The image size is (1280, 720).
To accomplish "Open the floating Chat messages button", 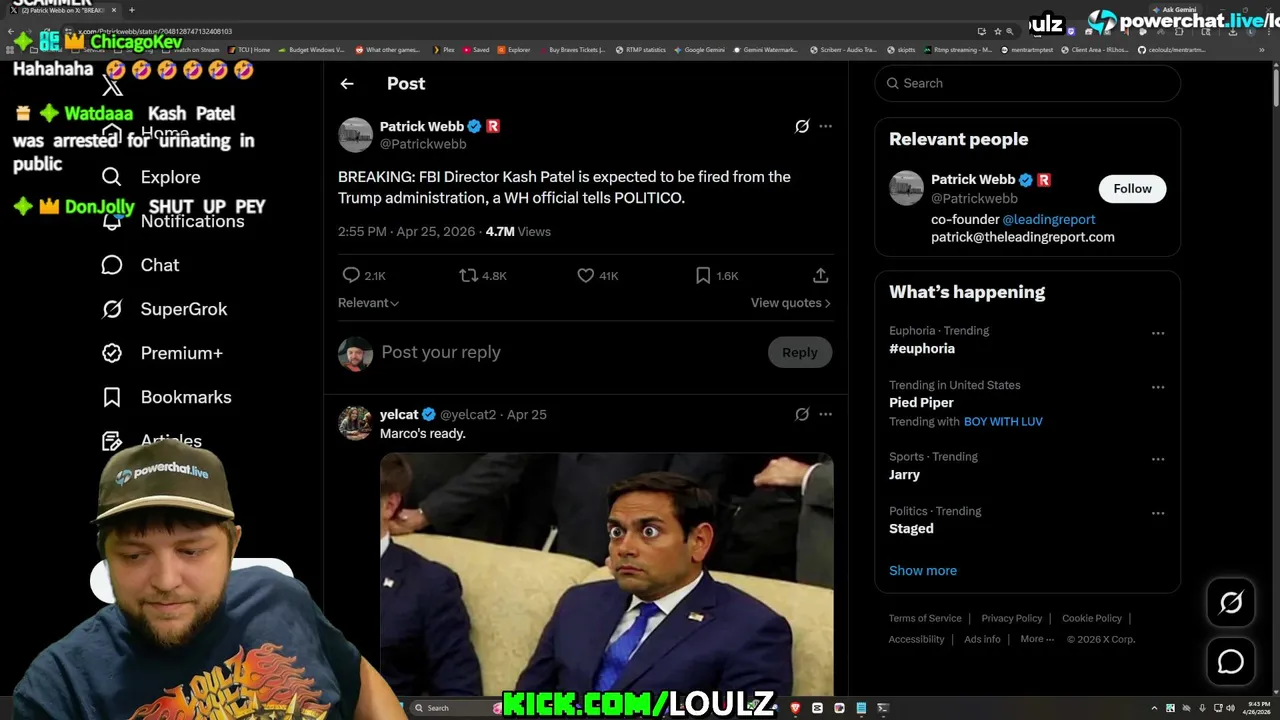I will tap(1231, 662).
